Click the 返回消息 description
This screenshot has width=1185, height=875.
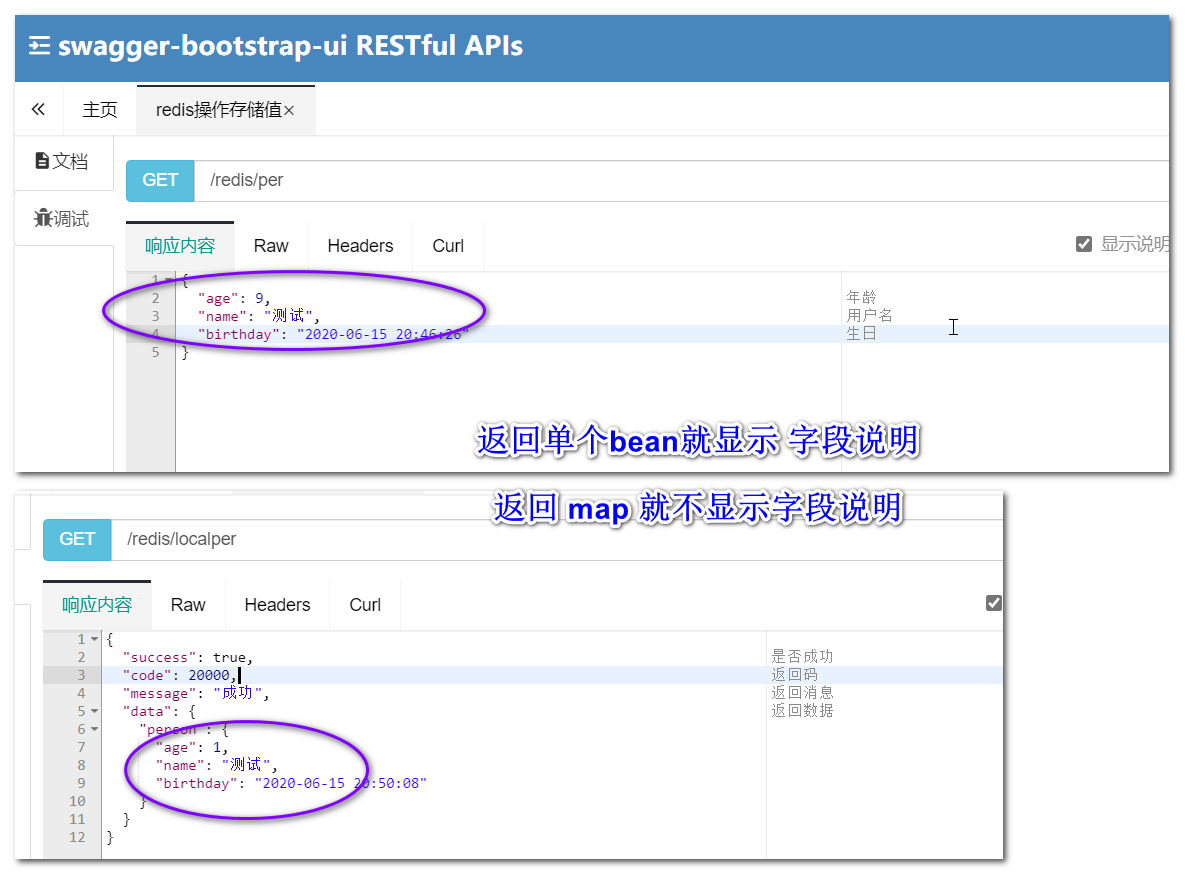pos(802,692)
